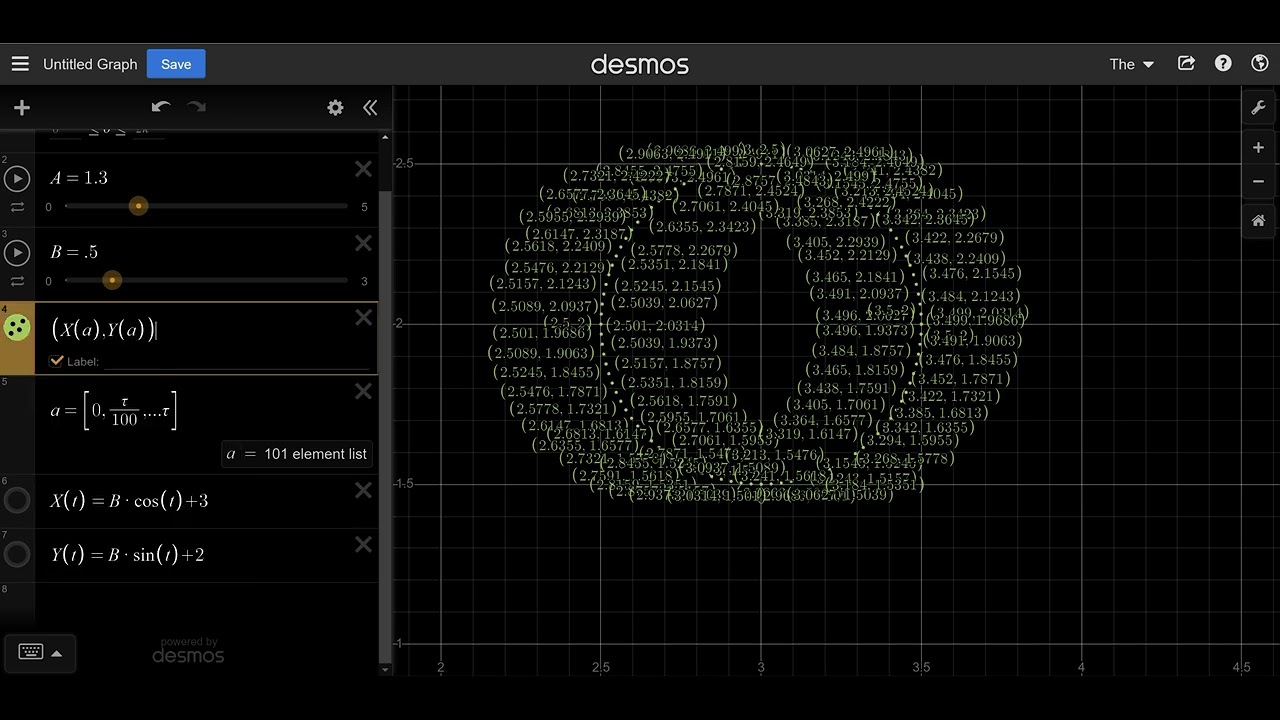1280x720 pixels.
Task: Click the Untitled Graph title
Action: coord(90,64)
